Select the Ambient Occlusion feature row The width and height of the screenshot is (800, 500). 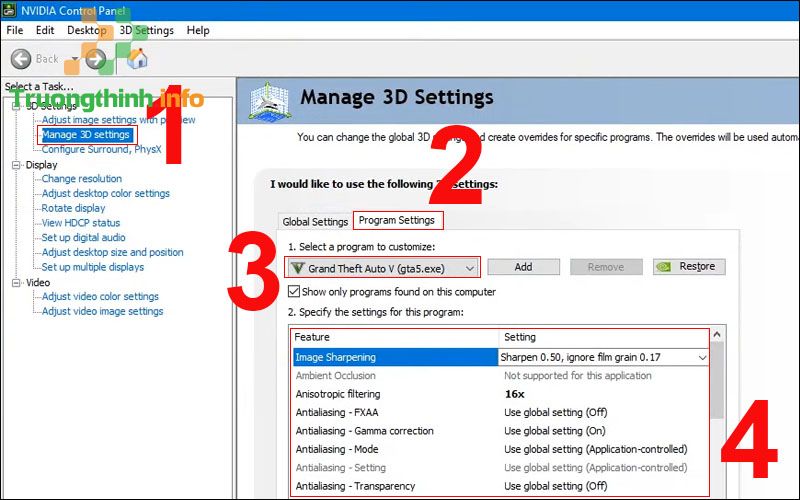(x=336, y=376)
